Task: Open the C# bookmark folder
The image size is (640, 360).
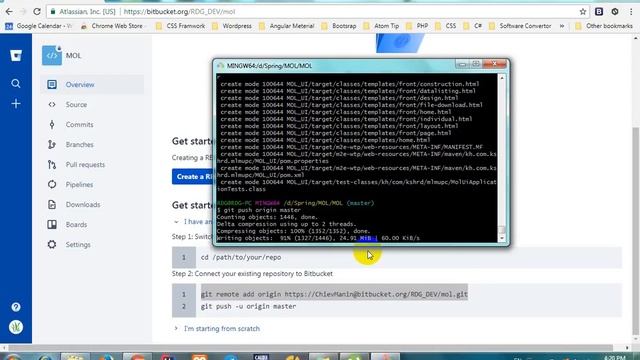Action: click(473, 26)
